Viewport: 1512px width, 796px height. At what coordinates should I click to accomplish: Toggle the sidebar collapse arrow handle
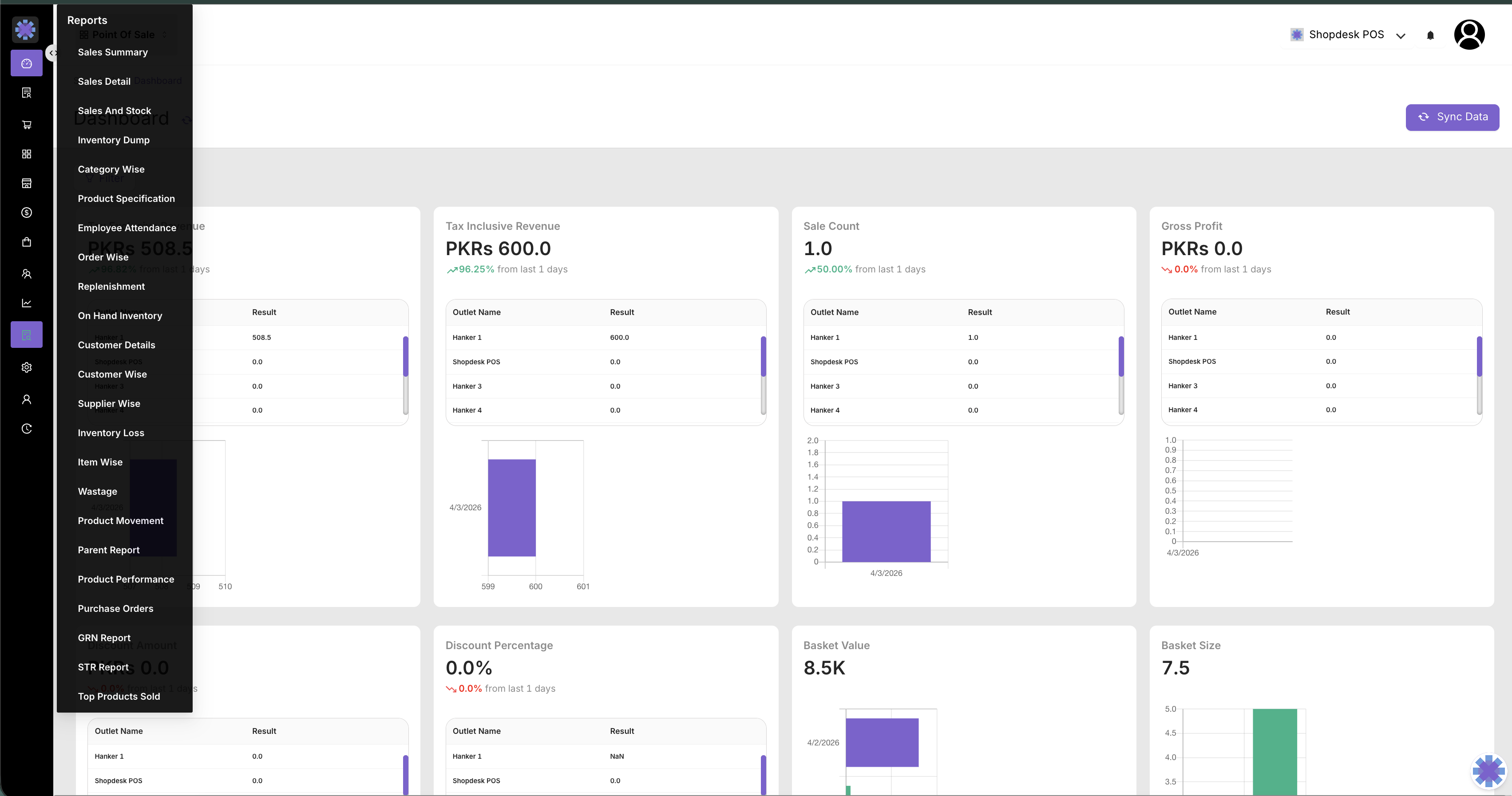(52, 53)
